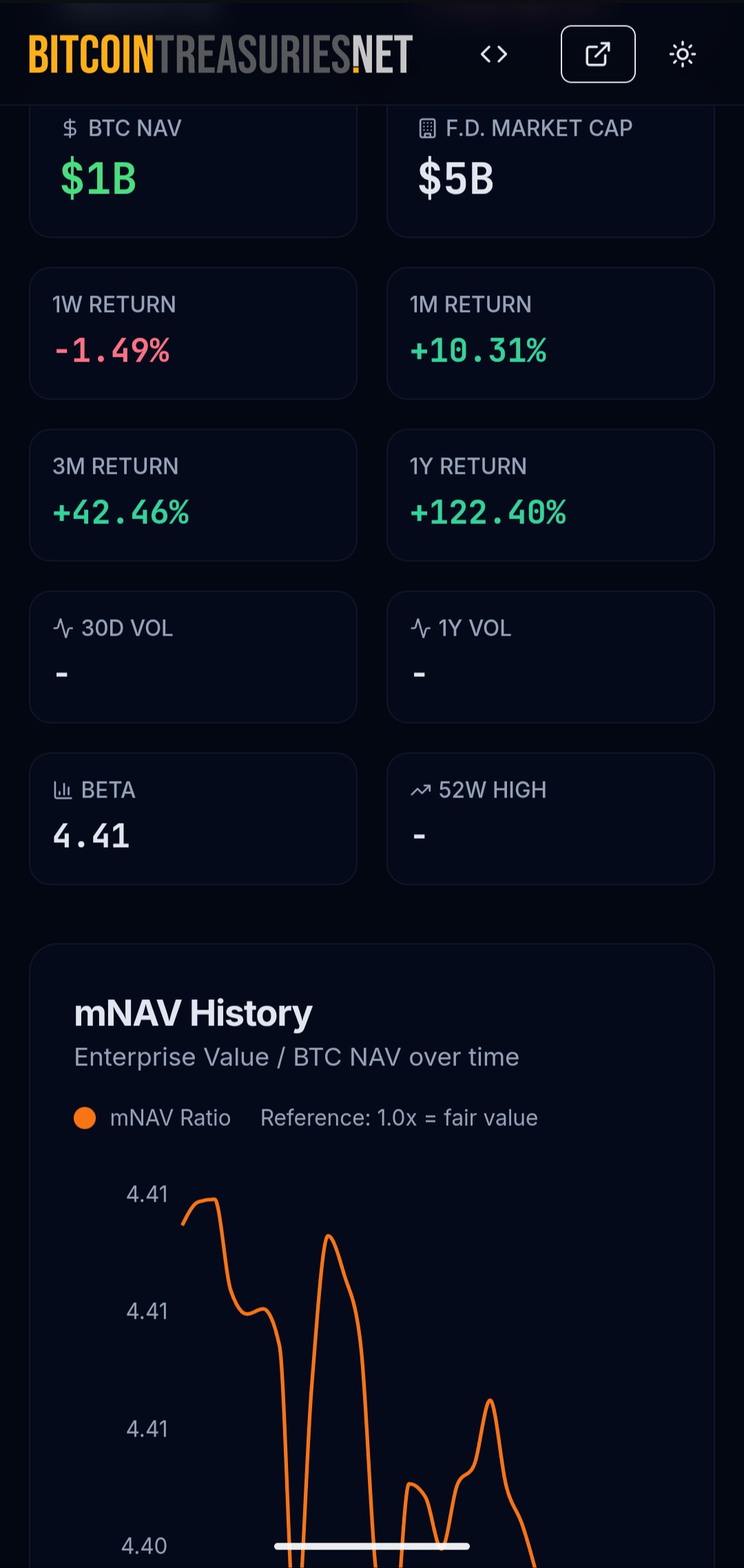Click the mNAV History heading
Screen dimensions: 744x1568
(194, 1014)
